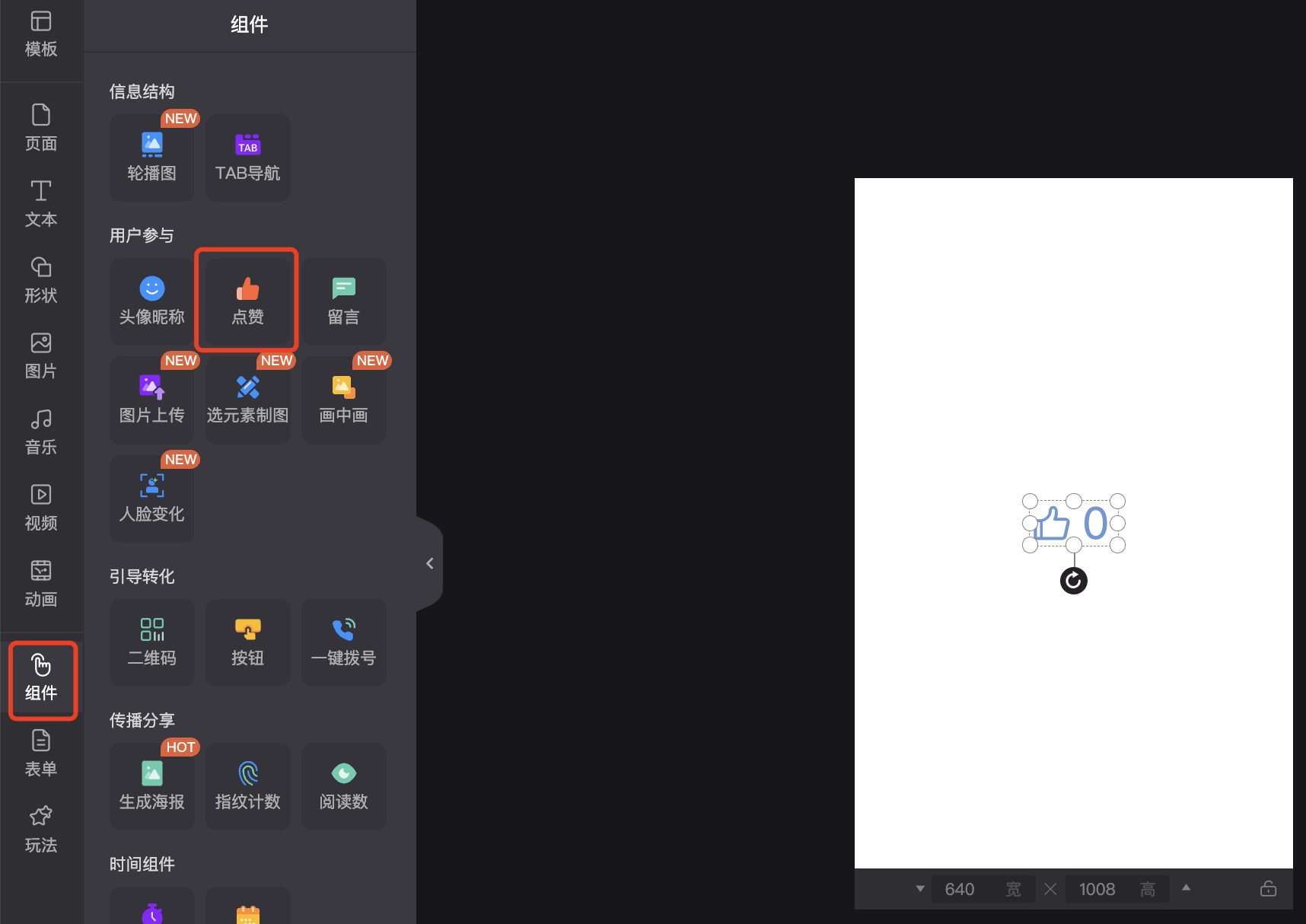The image size is (1306, 924).
Task: Toggle the aspect ratio lock icon
Action: coord(1268,888)
